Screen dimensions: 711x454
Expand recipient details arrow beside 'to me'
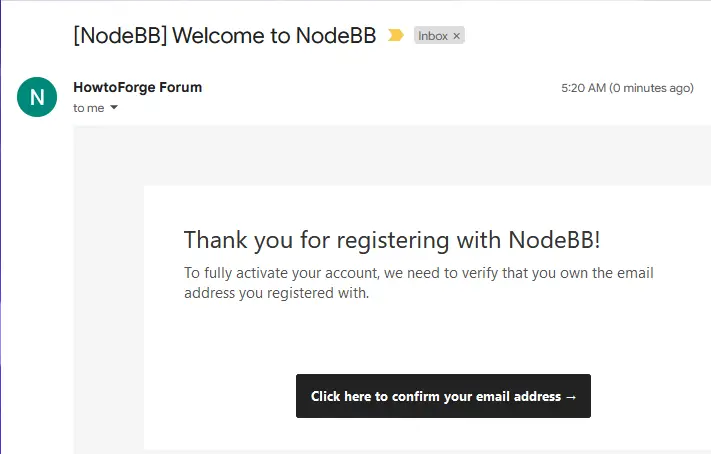click(114, 108)
